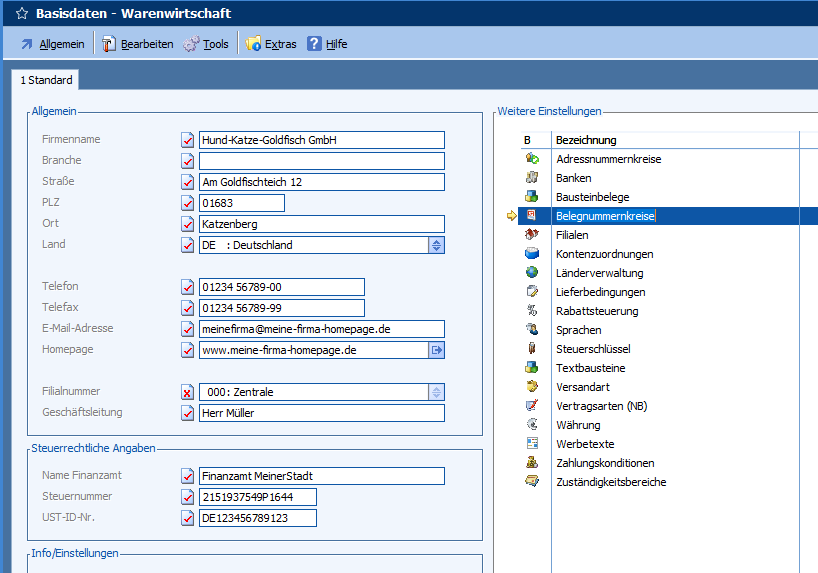Click the Banken icon in settings list
The width and height of the screenshot is (818, 573).
[532, 178]
